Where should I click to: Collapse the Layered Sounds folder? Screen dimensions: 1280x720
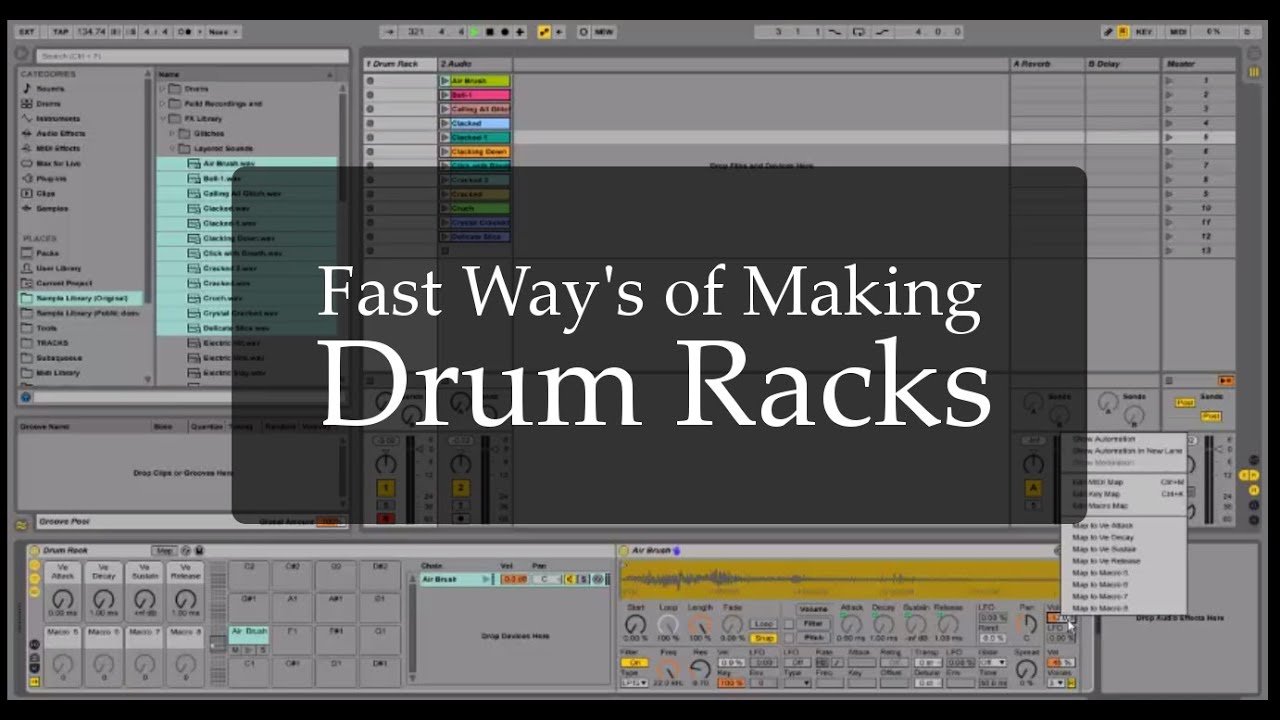pyautogui.click(x=173, y=149)
